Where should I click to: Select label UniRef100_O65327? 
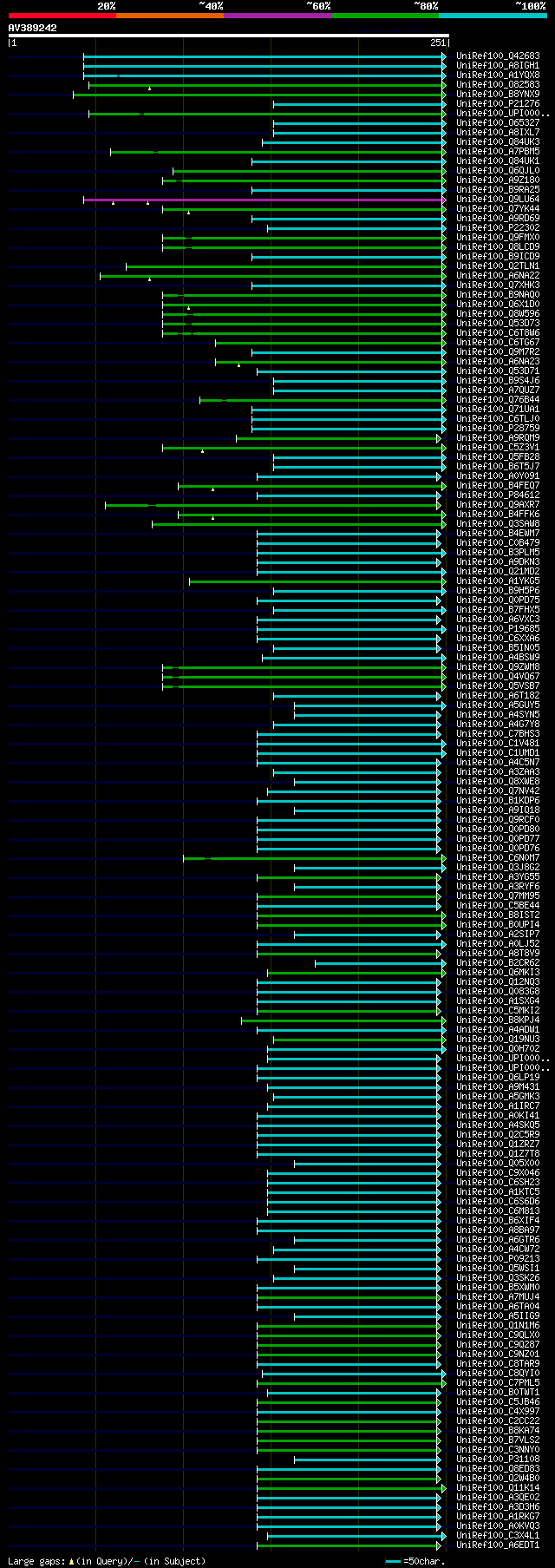498,123
